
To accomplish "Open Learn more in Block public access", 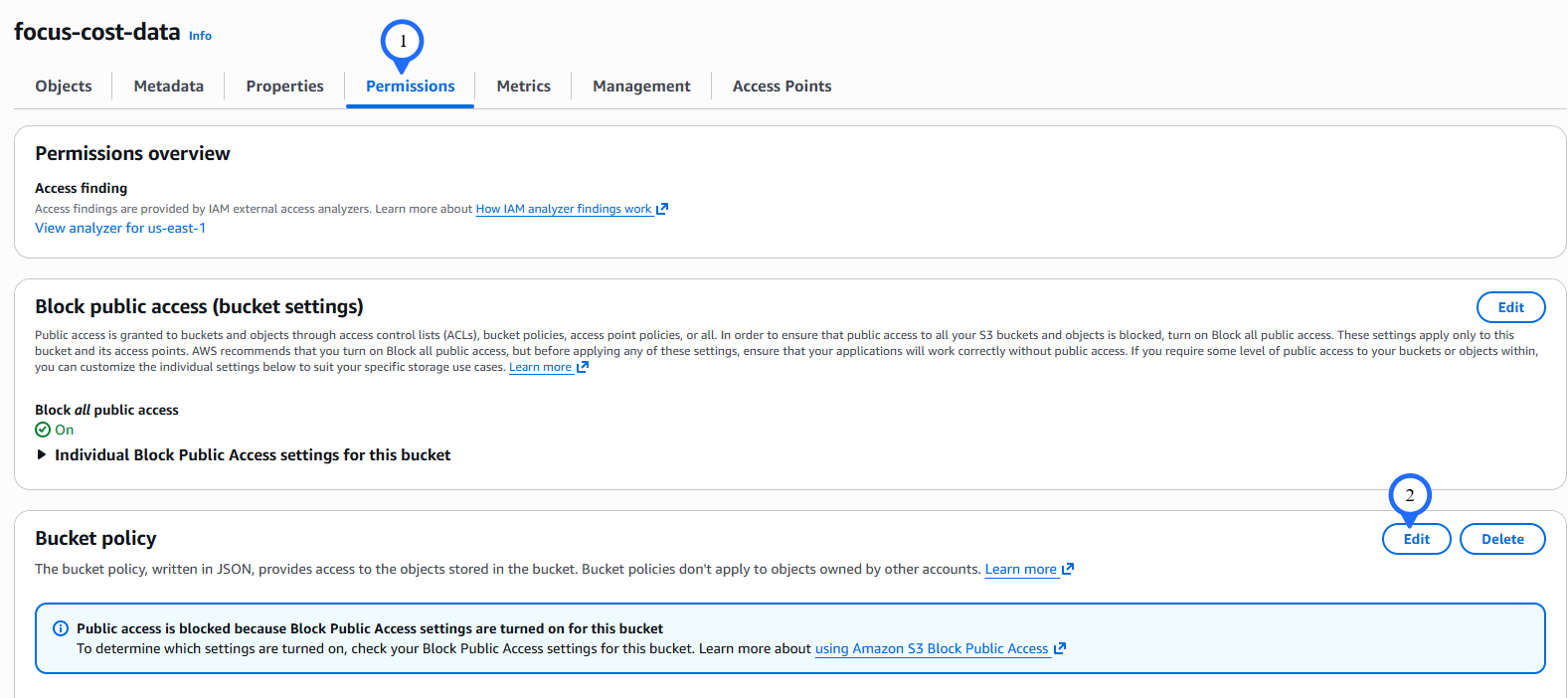I will 540,367.
